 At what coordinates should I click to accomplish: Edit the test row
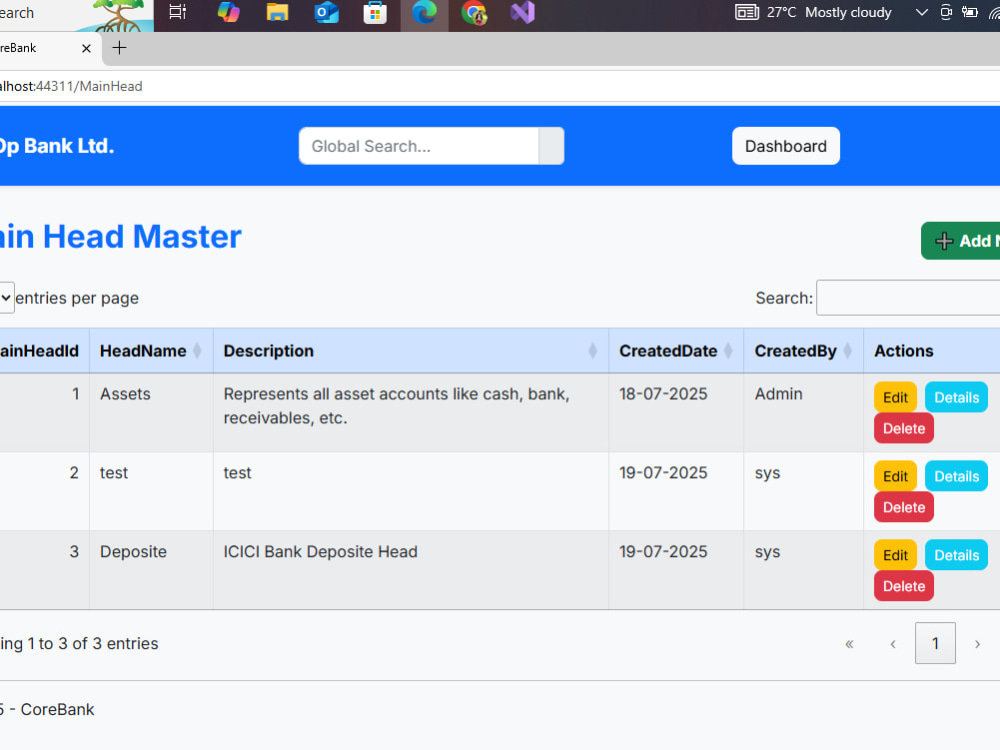(895, 476)
